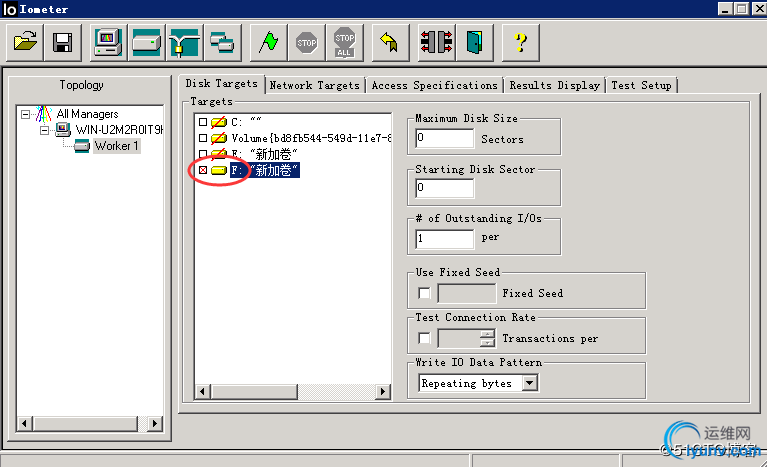767x467 pixels.
Task: Start a new manager
Action: pyautogui.click(x=109, y=43)
